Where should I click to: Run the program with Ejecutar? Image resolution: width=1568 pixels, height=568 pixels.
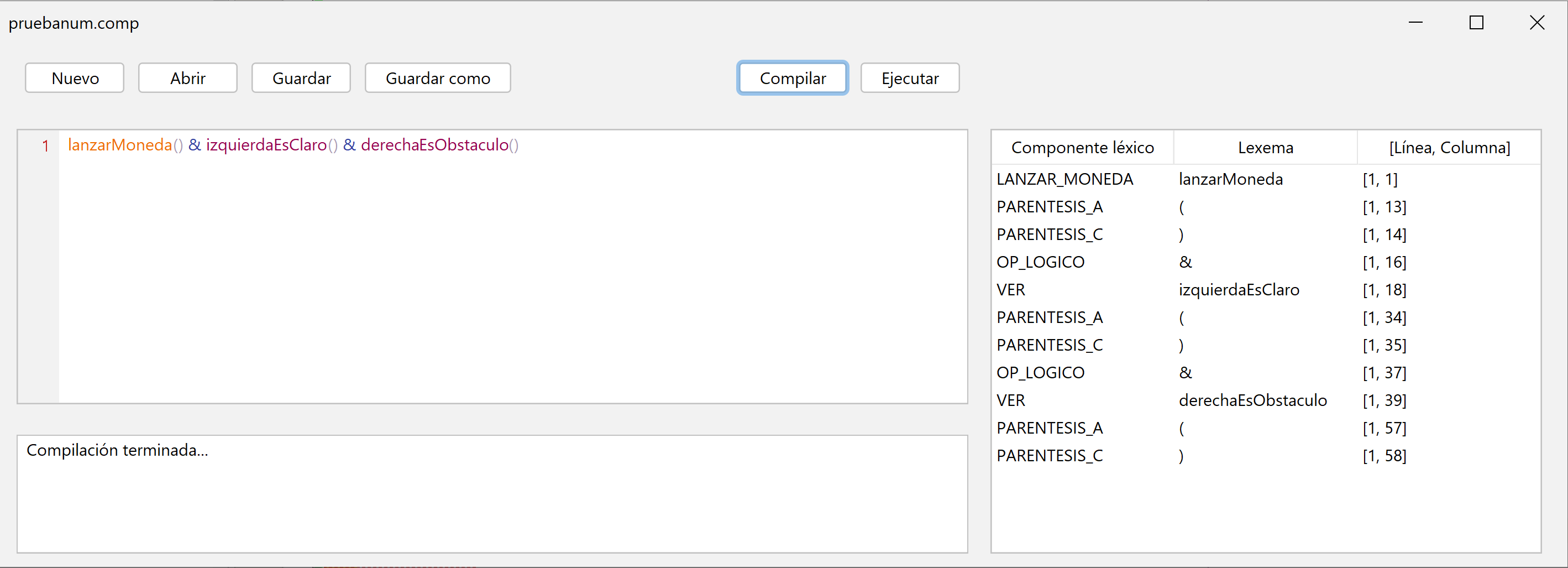[910, 78]
